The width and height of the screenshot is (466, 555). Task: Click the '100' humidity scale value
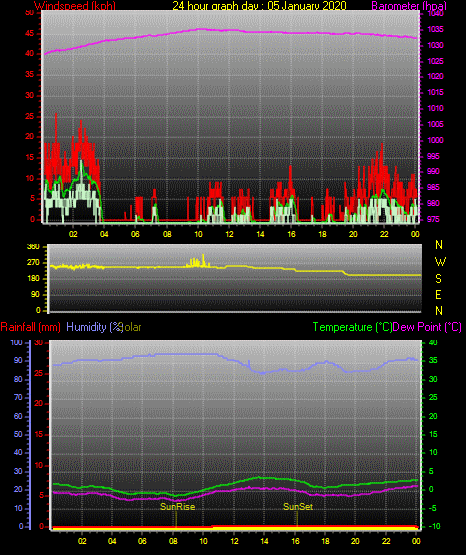(16, 343)
